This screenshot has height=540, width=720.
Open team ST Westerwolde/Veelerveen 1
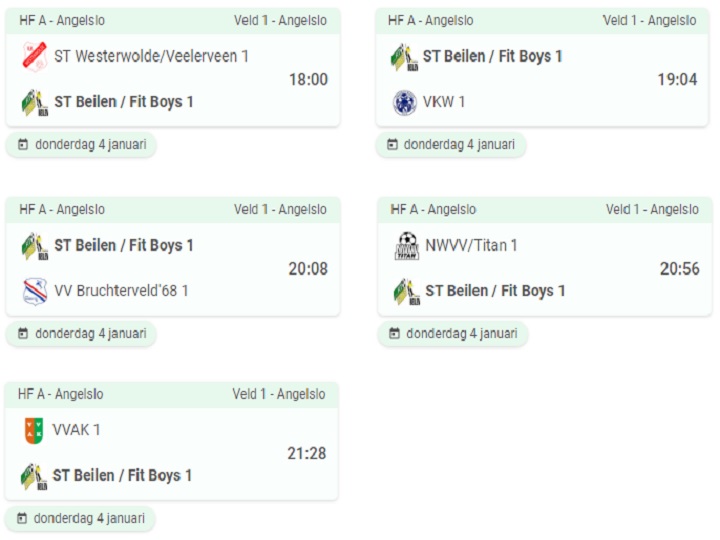pyautogui.click(x=151, y=56)
